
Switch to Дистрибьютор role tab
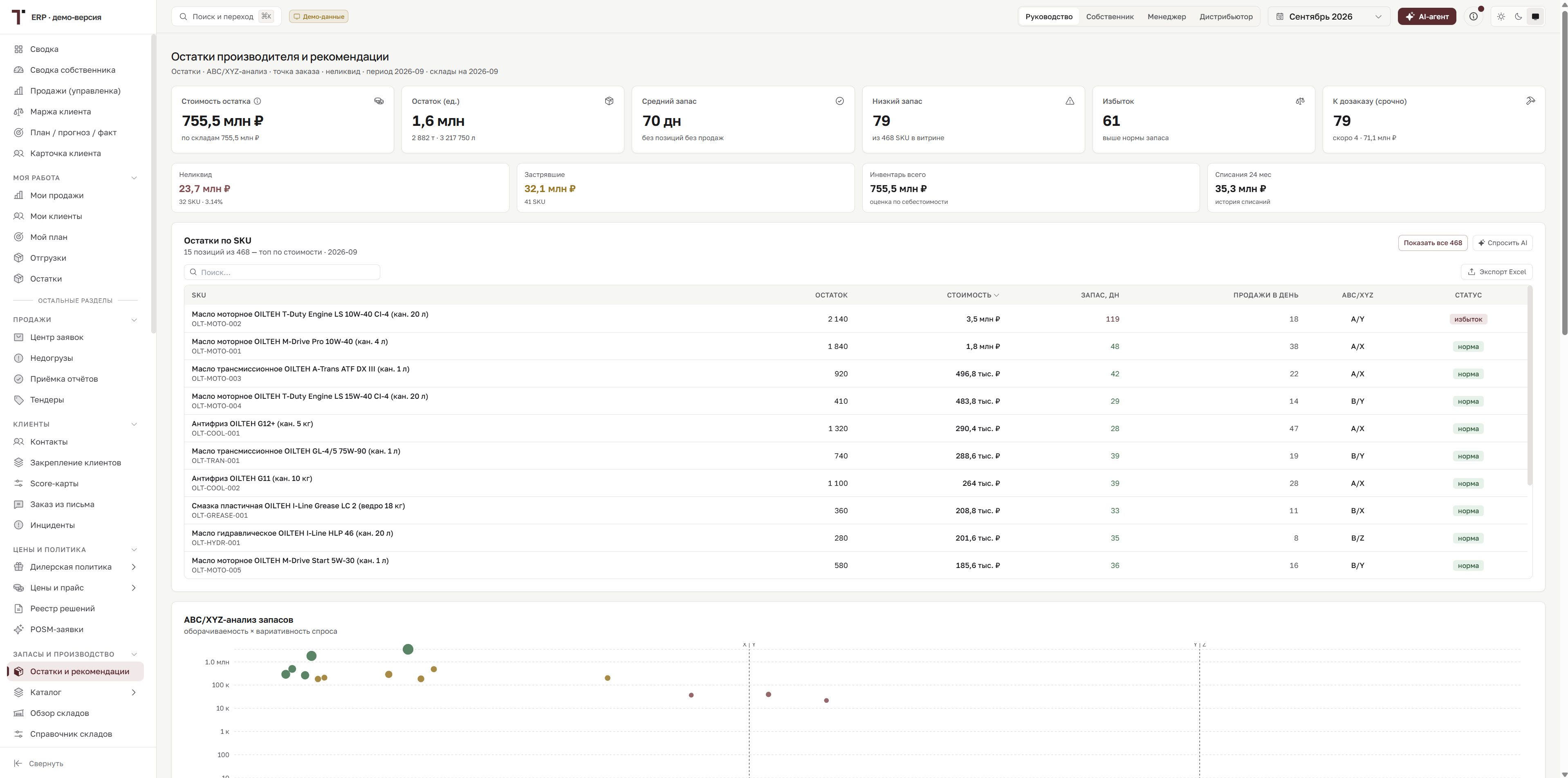point(1226,16)
